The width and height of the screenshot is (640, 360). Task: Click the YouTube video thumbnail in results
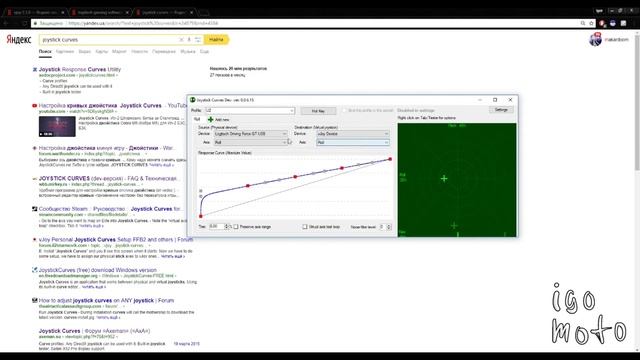tap(57, 127)
